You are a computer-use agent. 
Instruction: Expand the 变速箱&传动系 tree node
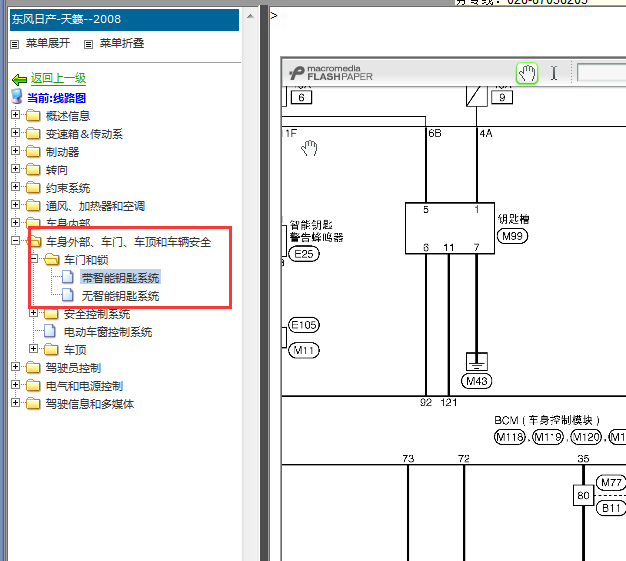15,133
